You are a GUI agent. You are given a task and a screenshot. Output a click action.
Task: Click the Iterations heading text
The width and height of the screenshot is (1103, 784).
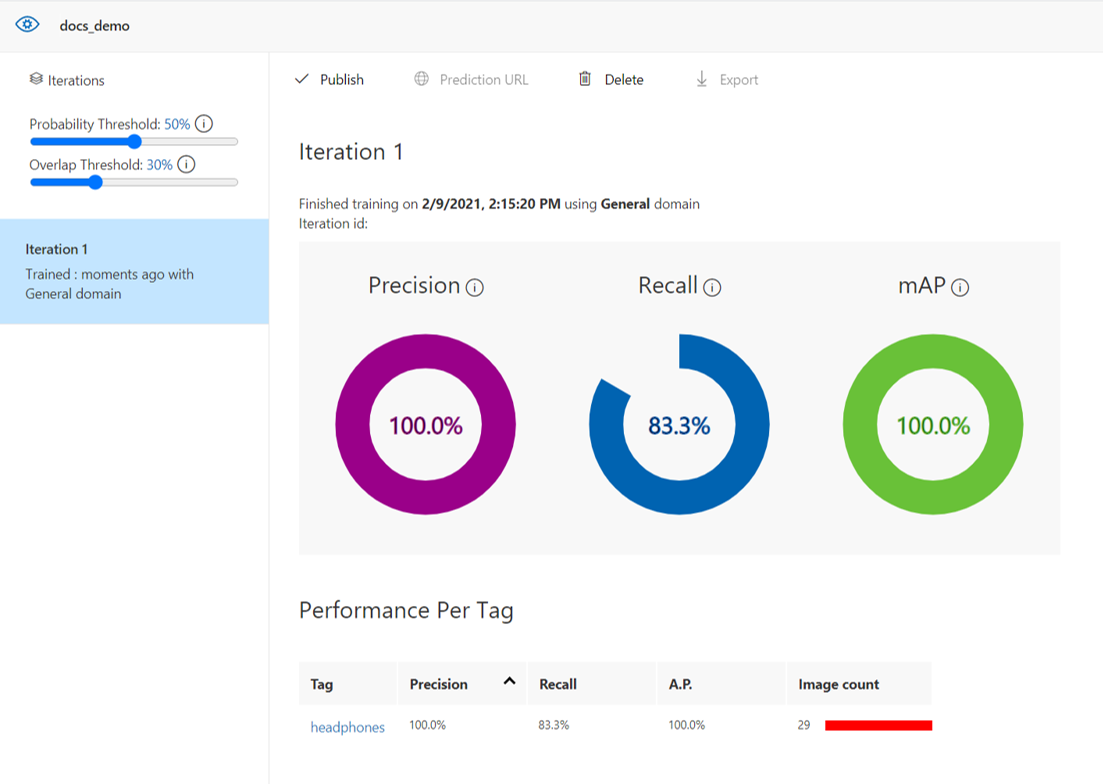coord(76,80)
